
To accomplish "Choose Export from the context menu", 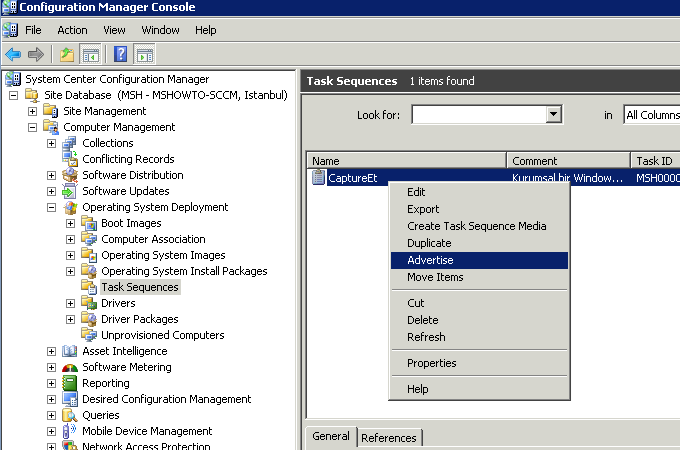I will point(479,209).
